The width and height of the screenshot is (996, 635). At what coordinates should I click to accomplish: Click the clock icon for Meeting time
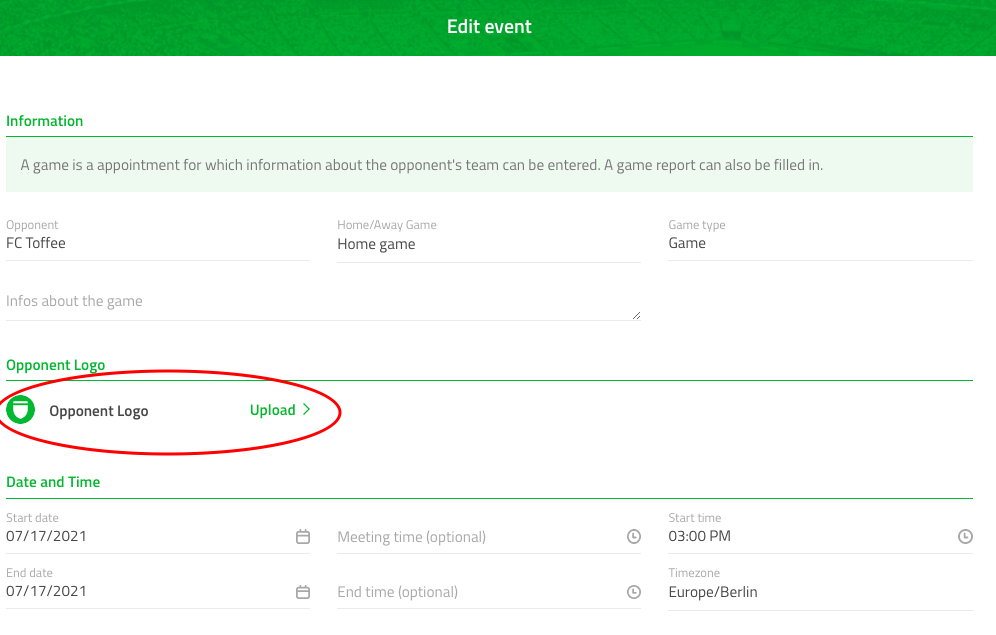(633, 536)
